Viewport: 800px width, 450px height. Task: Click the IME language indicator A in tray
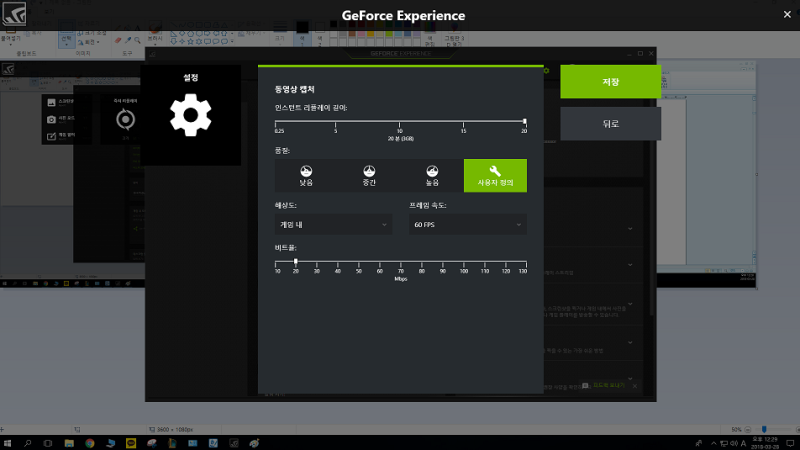point(743,443)
